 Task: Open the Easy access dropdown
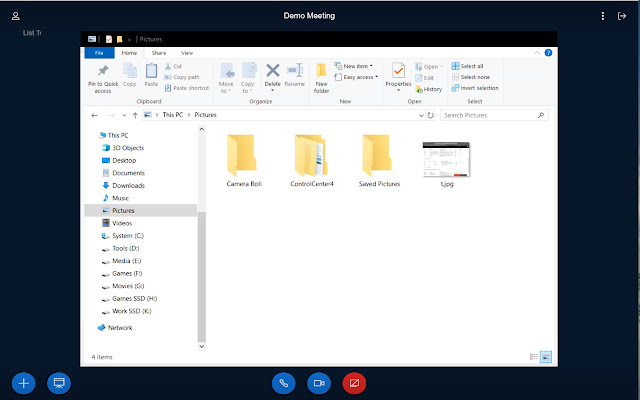pyautogui.click(x=356, y=77)
